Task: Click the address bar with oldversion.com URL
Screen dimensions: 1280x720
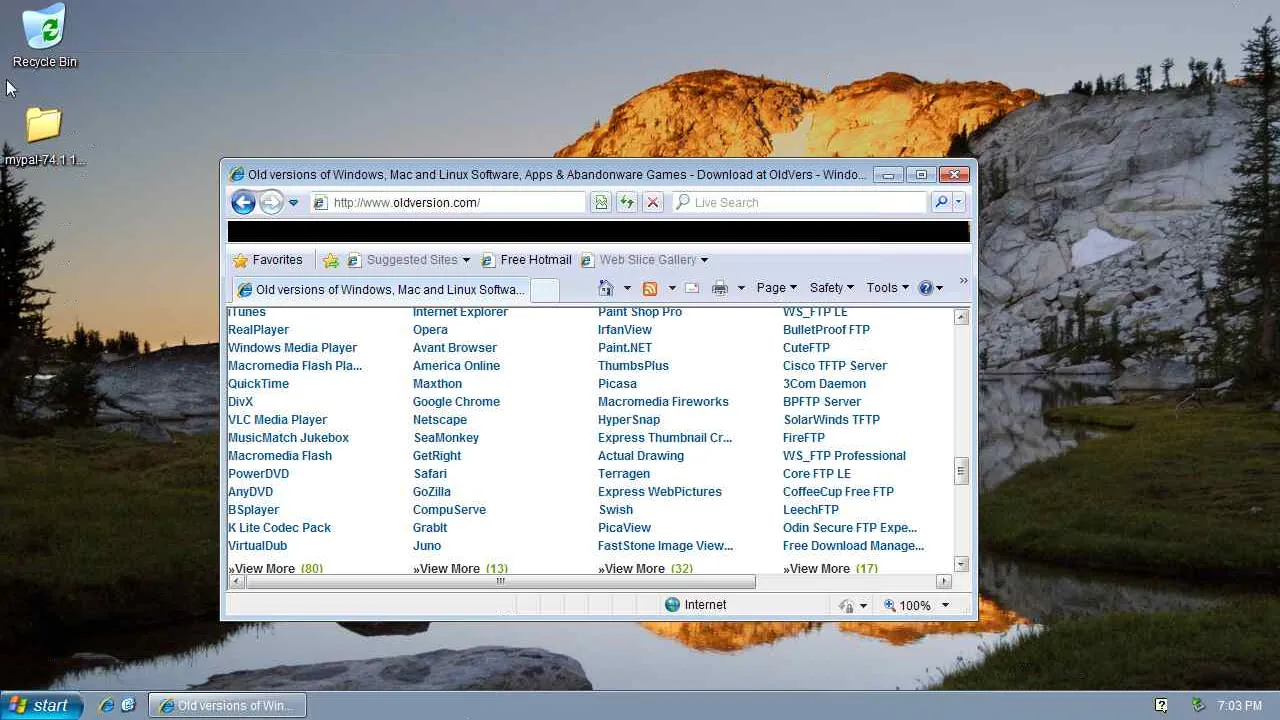Action: (x=448, y=202)
